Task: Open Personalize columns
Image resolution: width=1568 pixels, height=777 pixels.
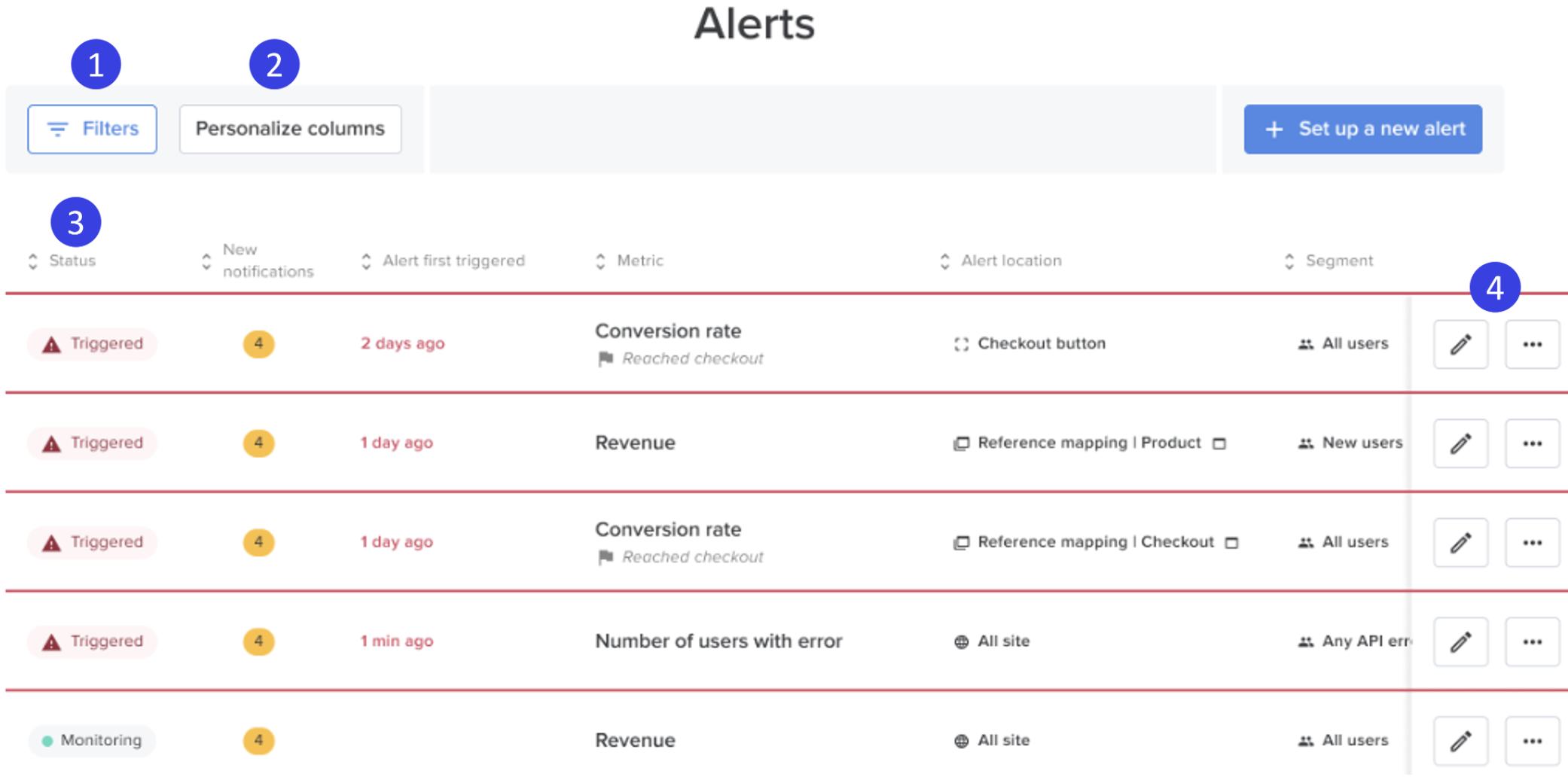Action: click(x=289, y=129)
